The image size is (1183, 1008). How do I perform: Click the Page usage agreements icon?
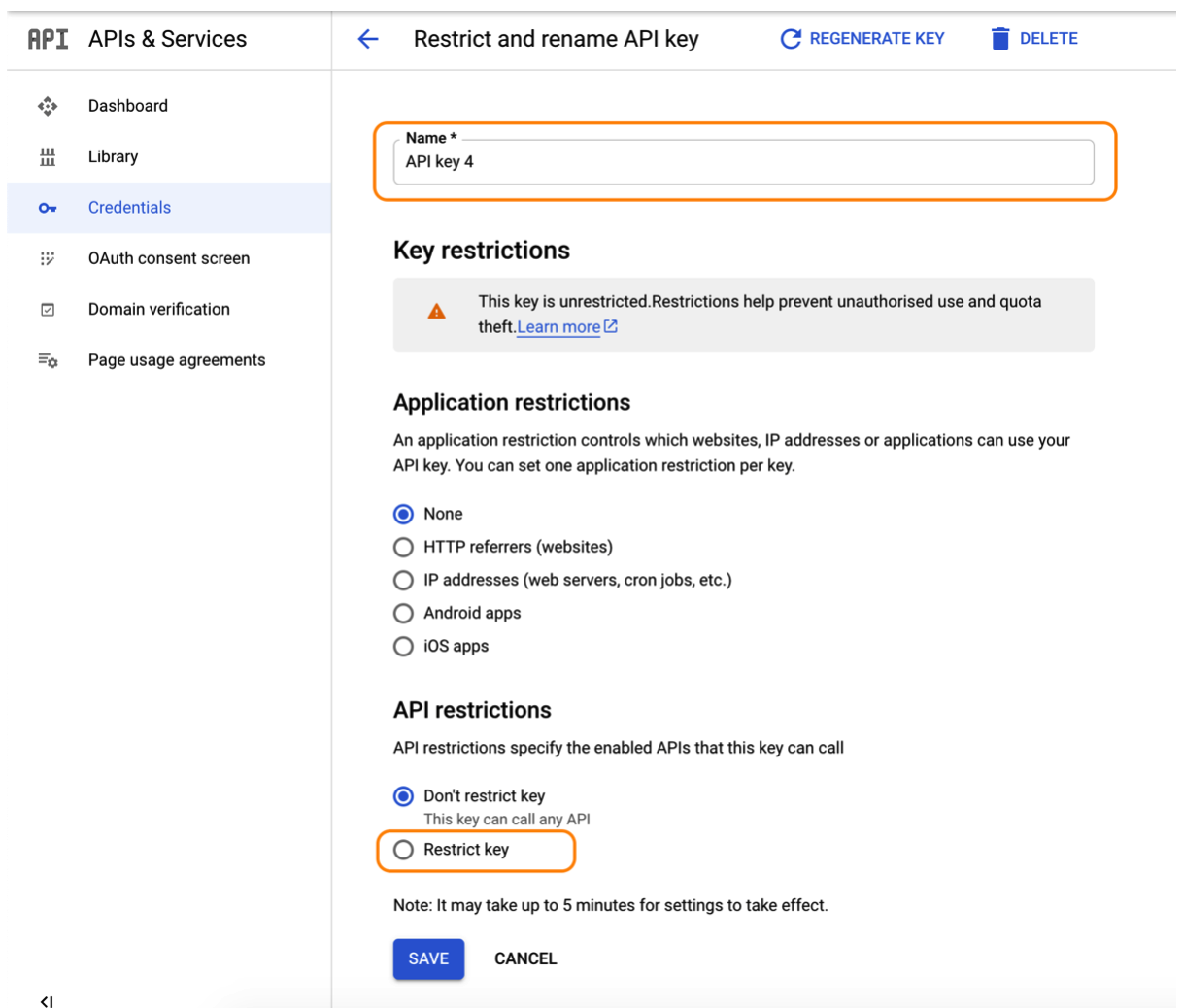pos(48,359)
